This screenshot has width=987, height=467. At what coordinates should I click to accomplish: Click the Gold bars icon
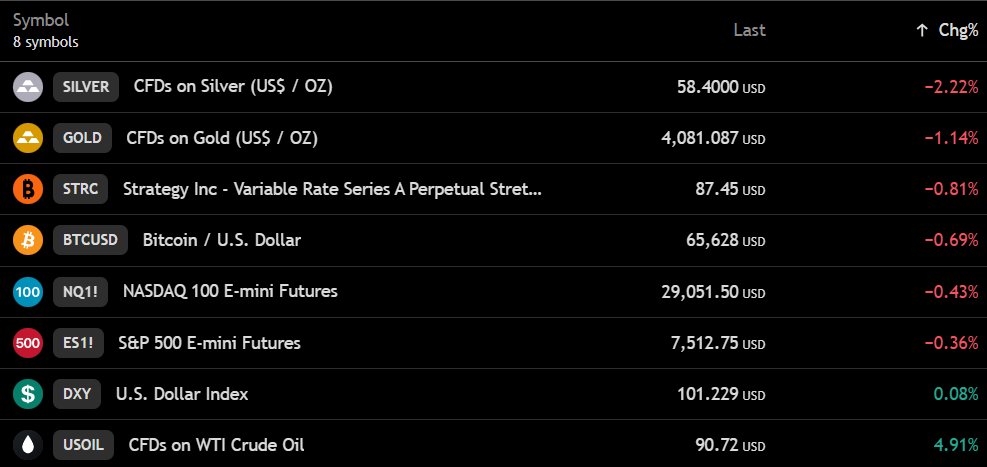point(28,138)
